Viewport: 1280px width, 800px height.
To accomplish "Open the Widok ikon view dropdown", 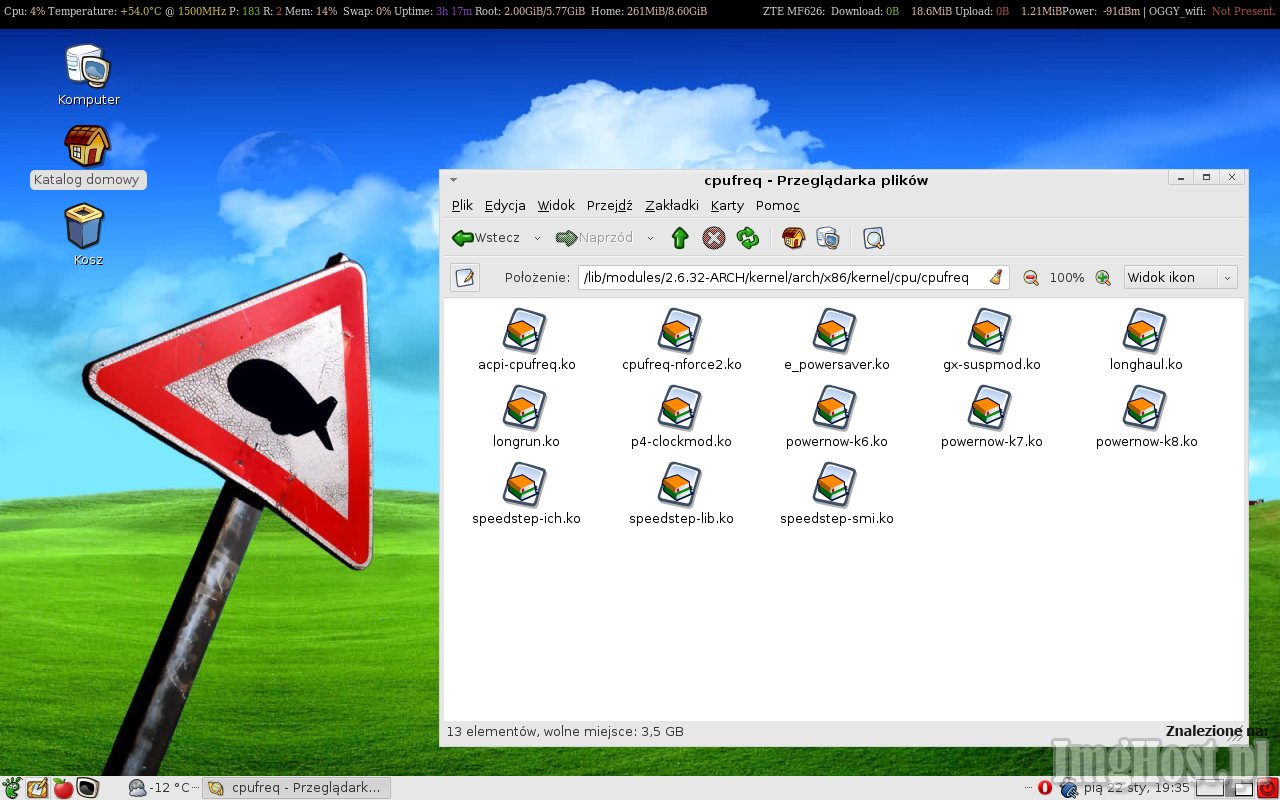I will click(1181, 277).
